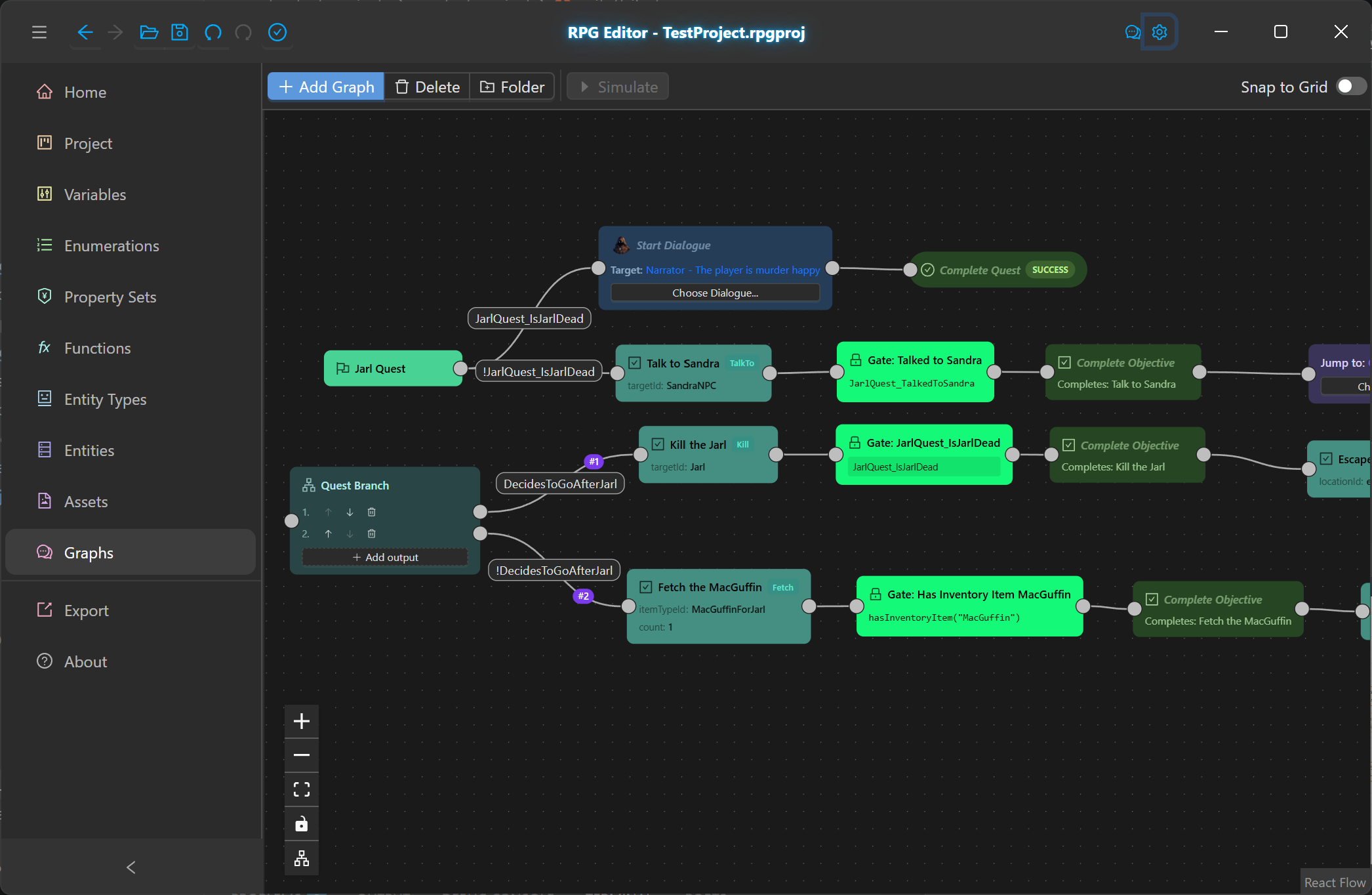Screen dimensions: 1372x895
Task: Click the #2 edge priority badge
Action: (x=583, y=596)
